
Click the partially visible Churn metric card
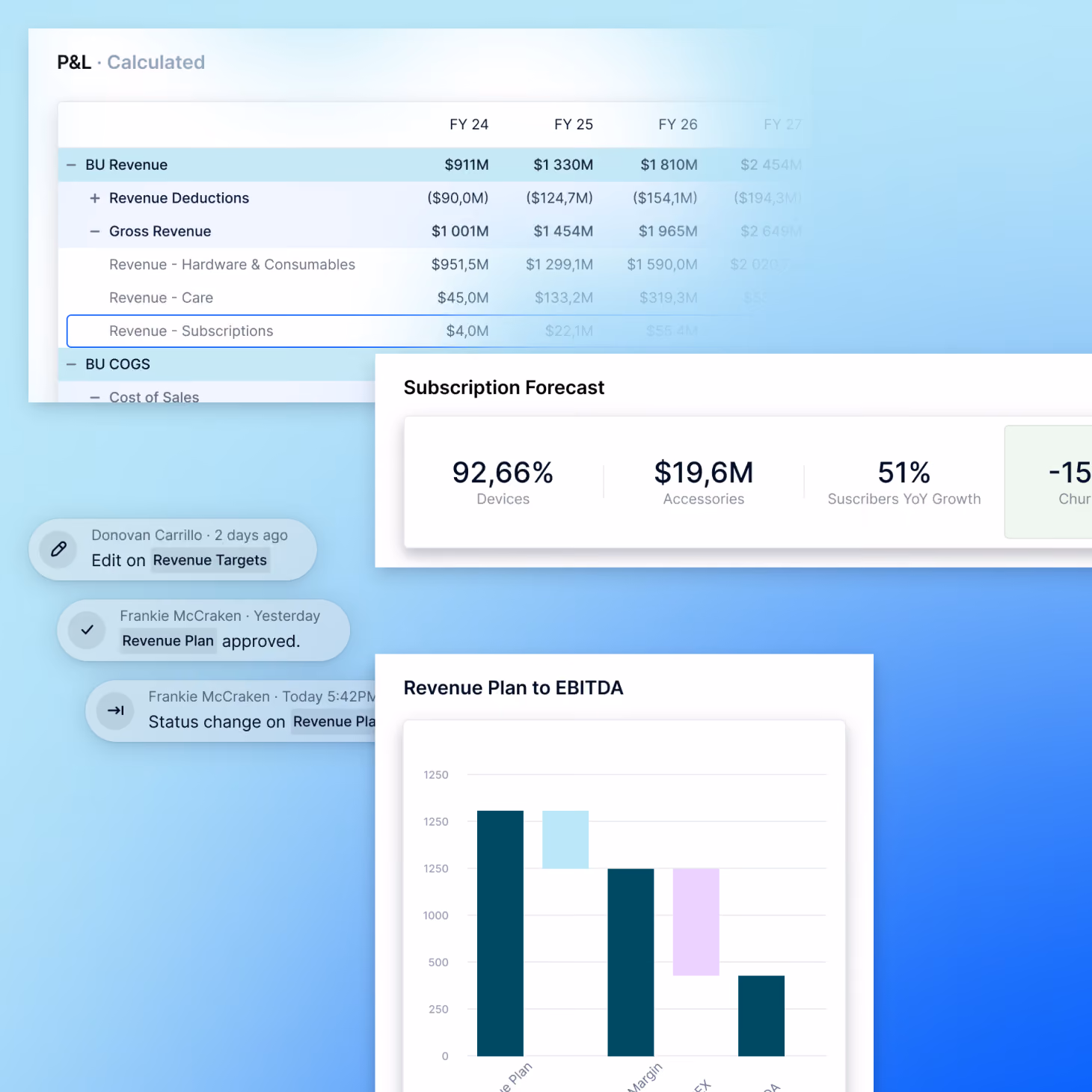tap(1049, 482)
